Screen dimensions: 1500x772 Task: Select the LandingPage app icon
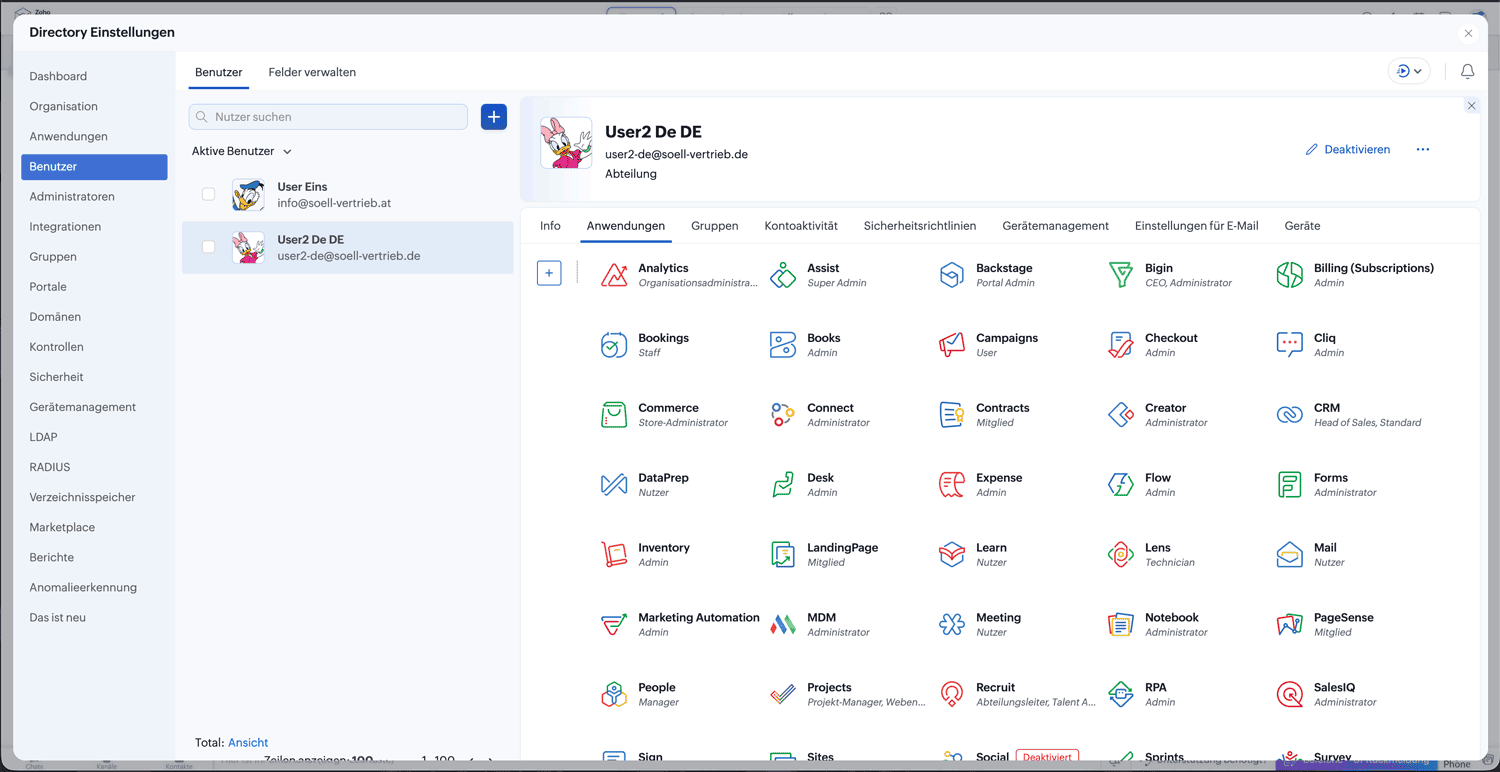click(783, 554)
